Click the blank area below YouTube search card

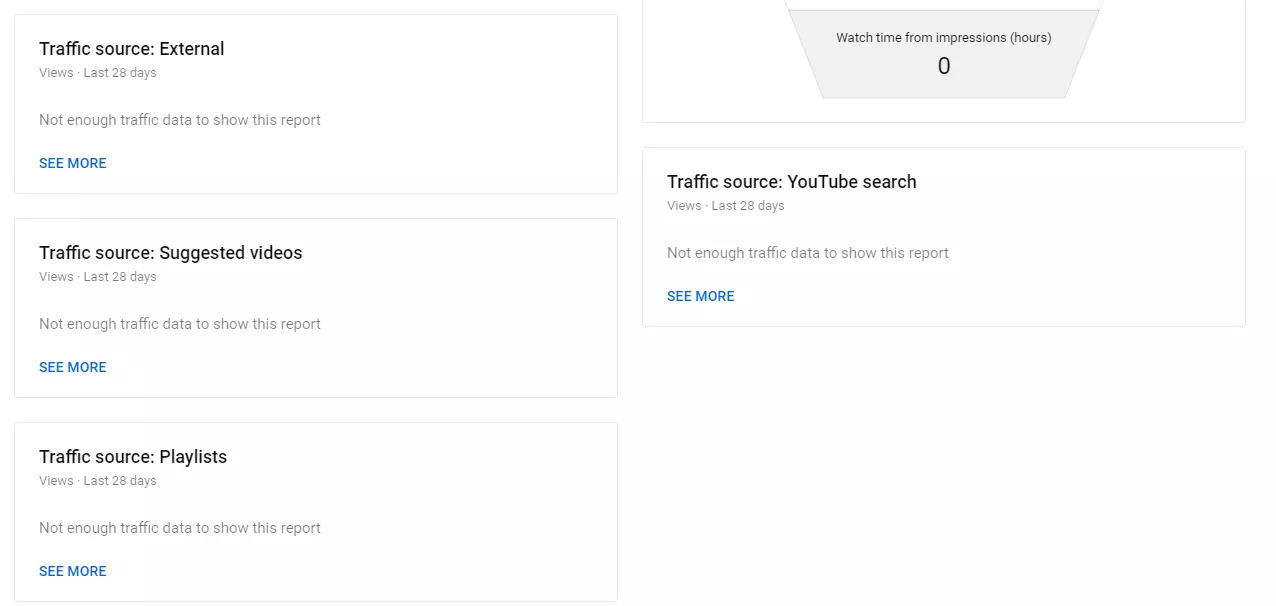click(x=943, y=460)
